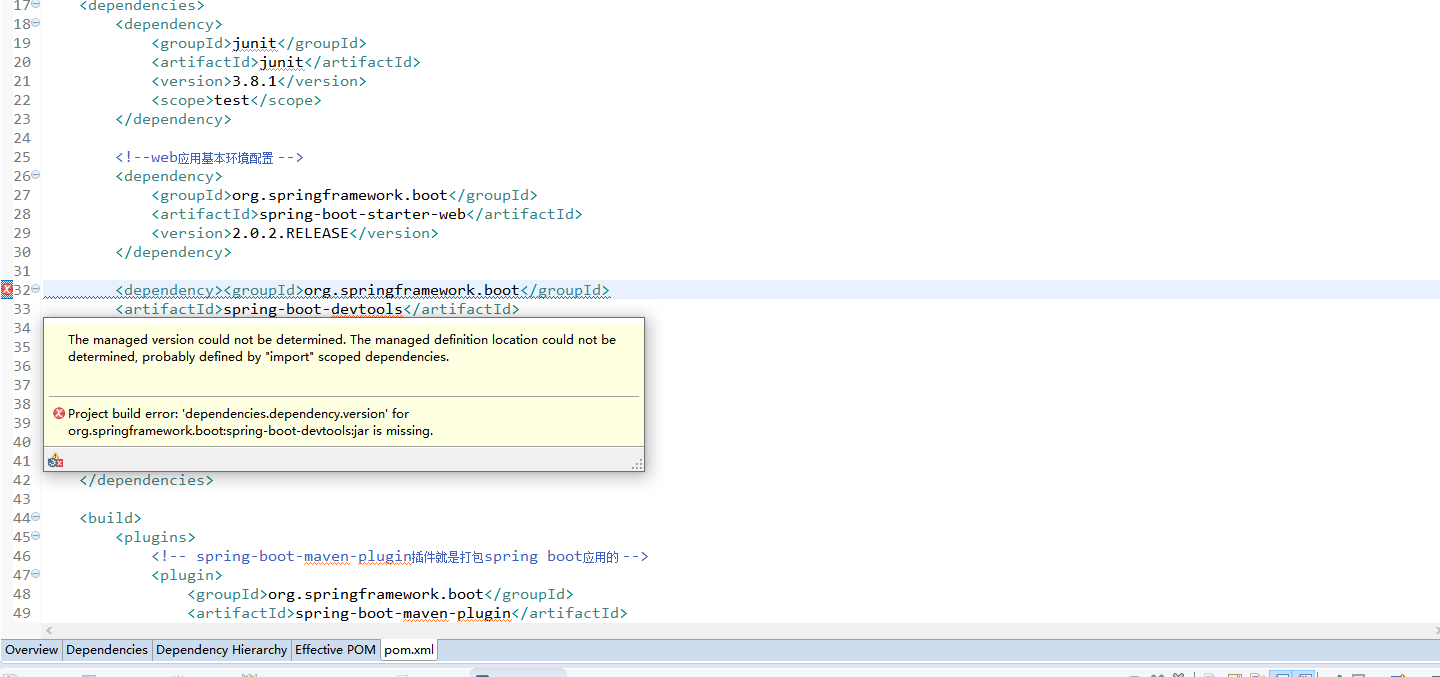Click the web application comment on line 25
The height and width of the screenshot is (677, 1440).
[210, 157]
